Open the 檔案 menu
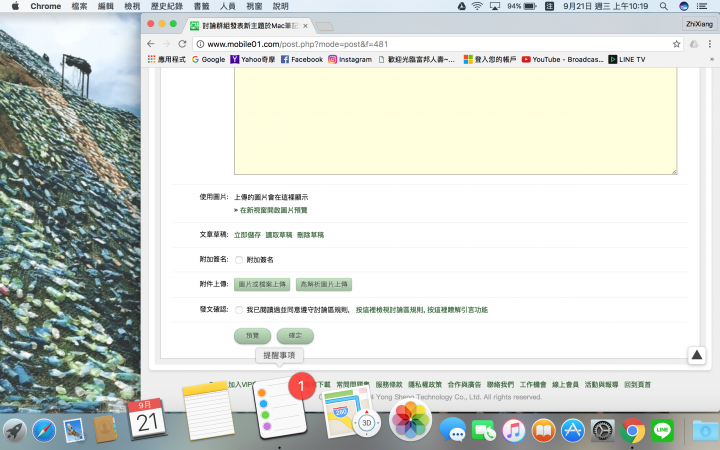The height and width of the screenshot is (450, 720). [x=79, y=6]
